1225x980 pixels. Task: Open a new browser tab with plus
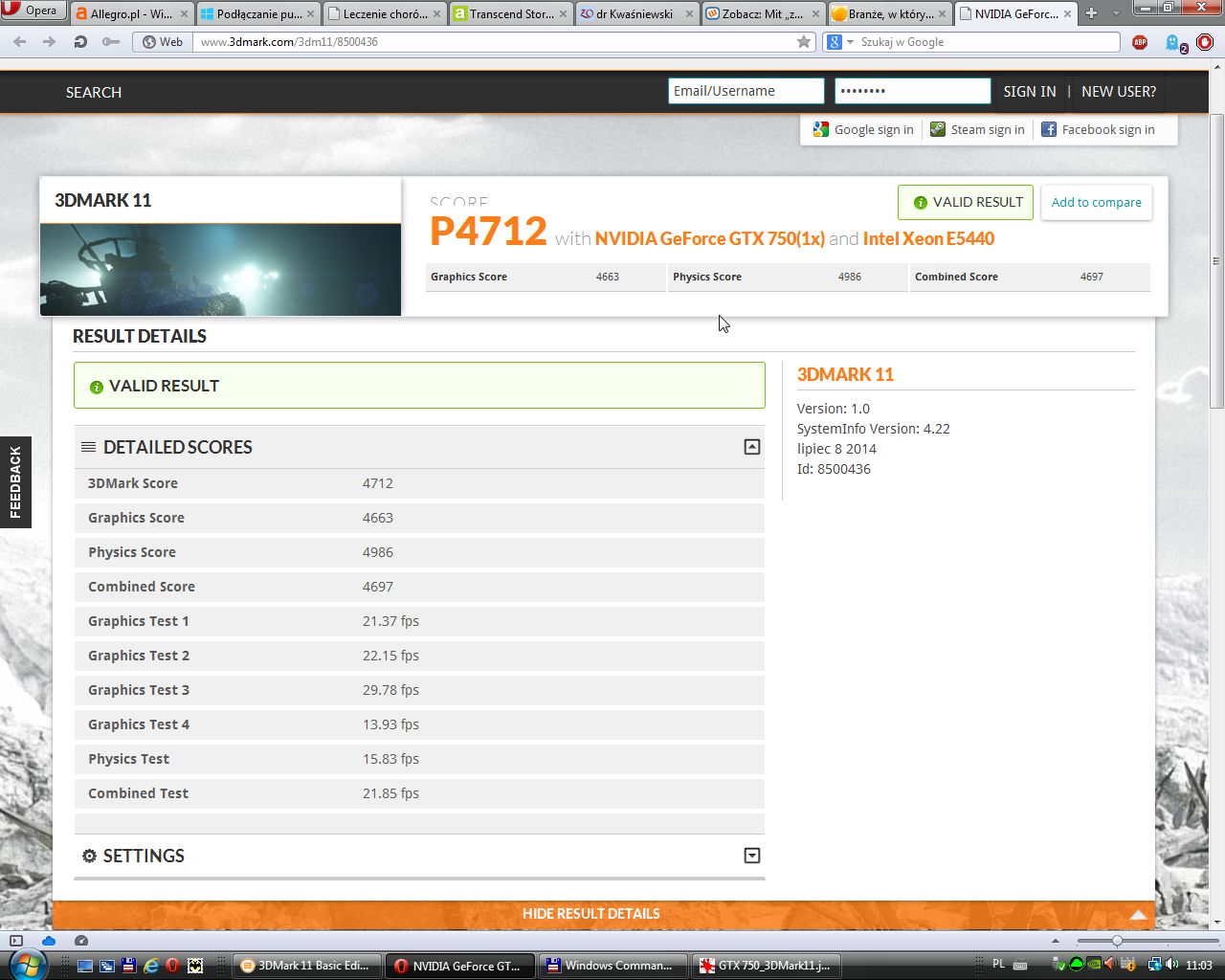point(1091,13)
